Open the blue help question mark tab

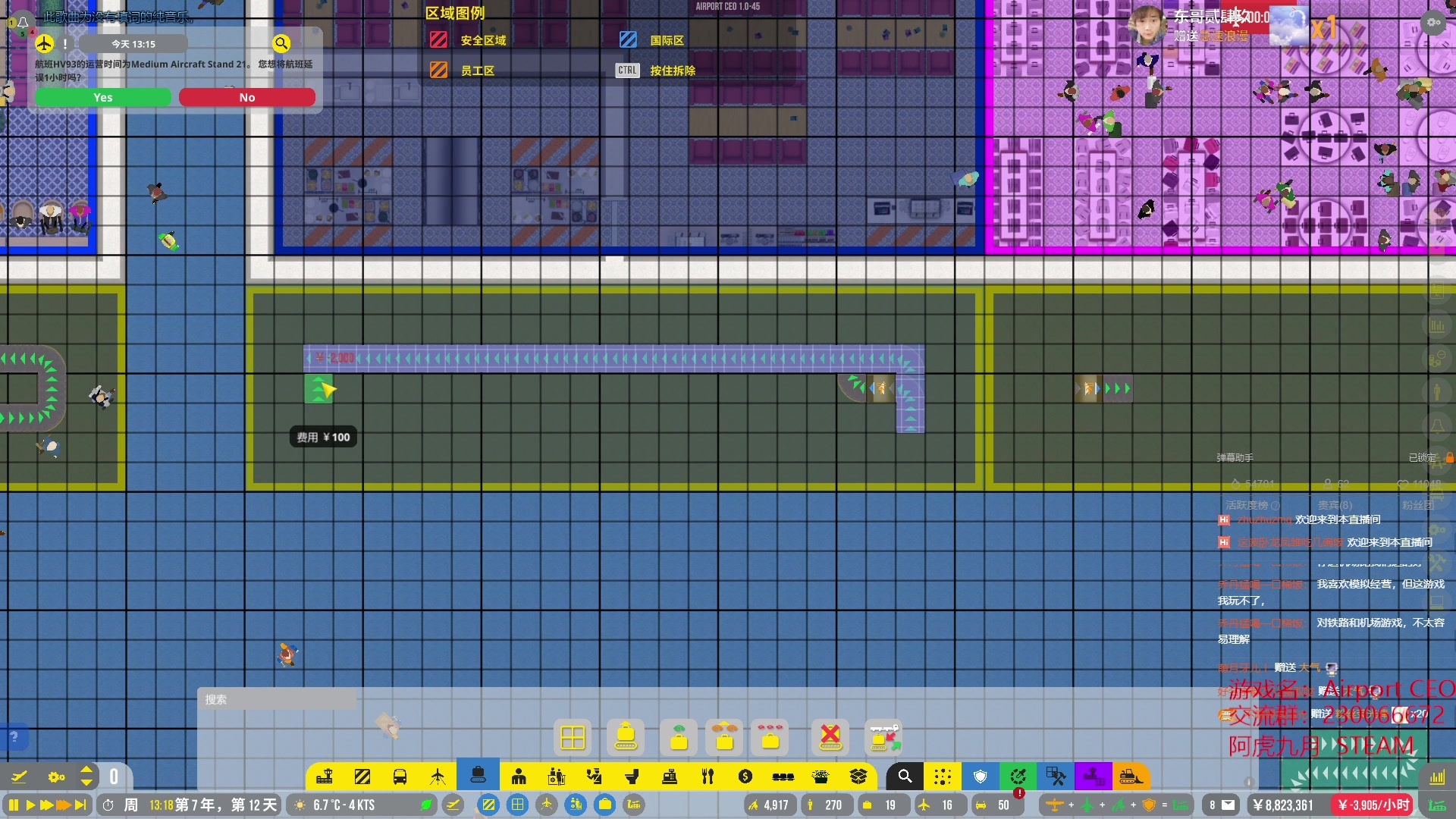click(14, 736)
